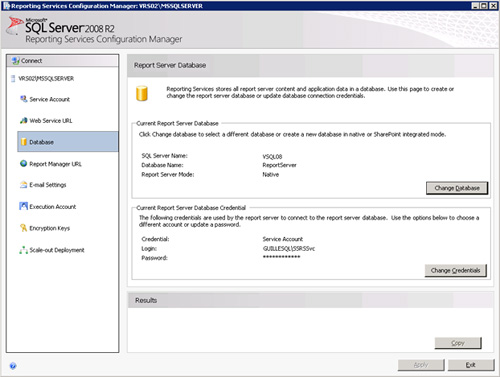Click the Encryption Keys key icon
This screenshot has width=500, height=377.
click(x=23, y=228)
